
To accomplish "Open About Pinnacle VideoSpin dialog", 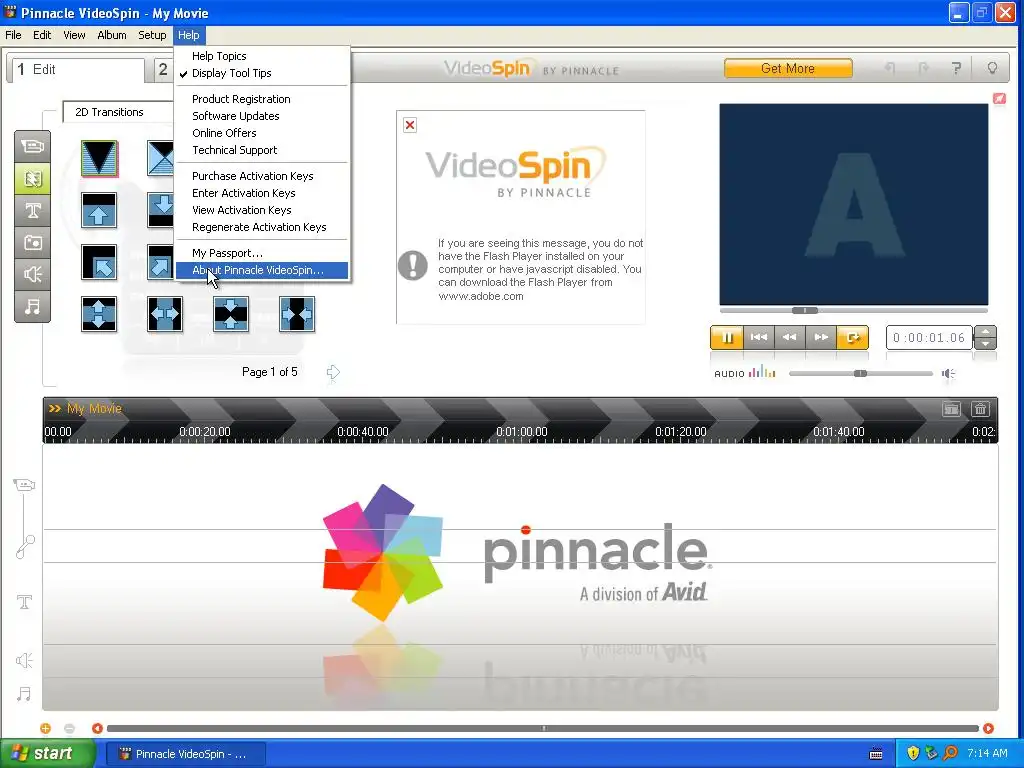I will tap(263, 270).
